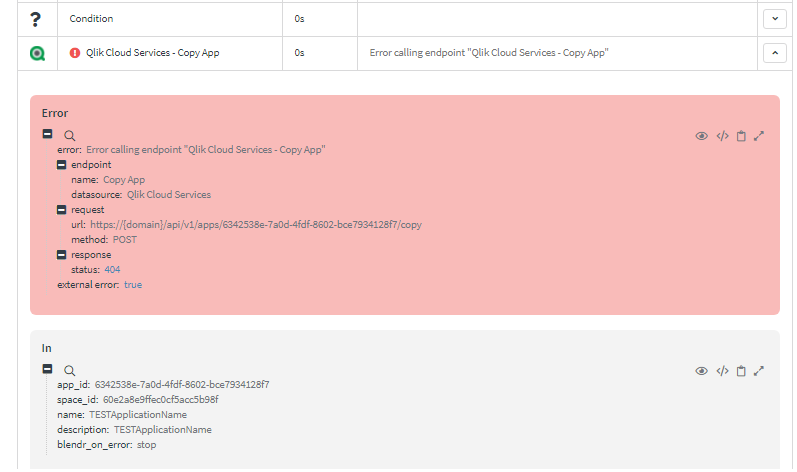Viewport: 797px width, 472px height.
Task: Collapse the Qlik Copy App row details
Action: point(774,53)
